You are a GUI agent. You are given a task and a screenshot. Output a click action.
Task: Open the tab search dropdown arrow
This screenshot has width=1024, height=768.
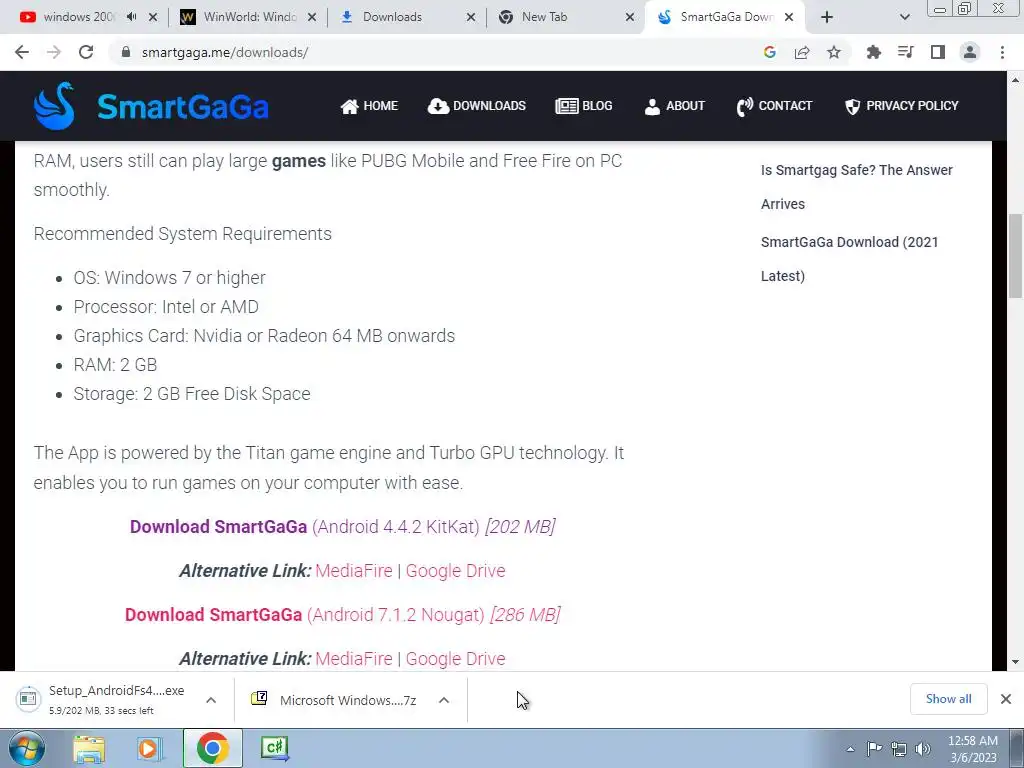904,17
